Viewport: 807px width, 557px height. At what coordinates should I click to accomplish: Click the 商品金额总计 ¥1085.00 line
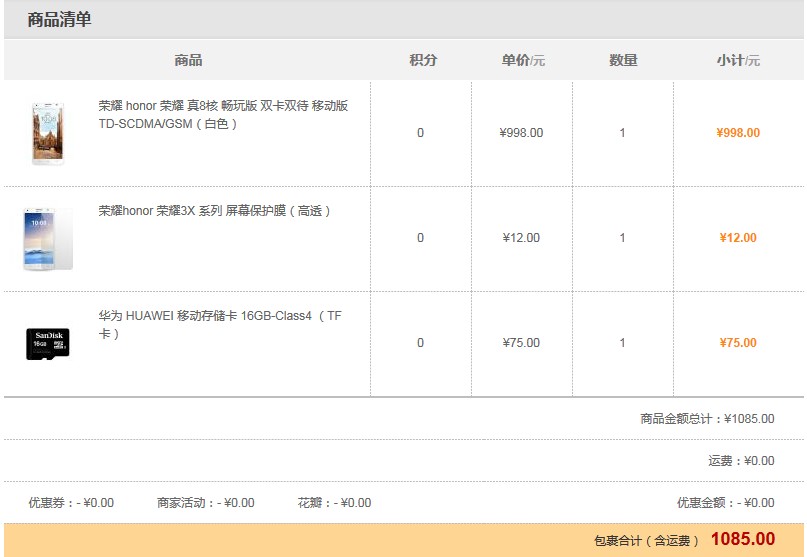point(707,419)
